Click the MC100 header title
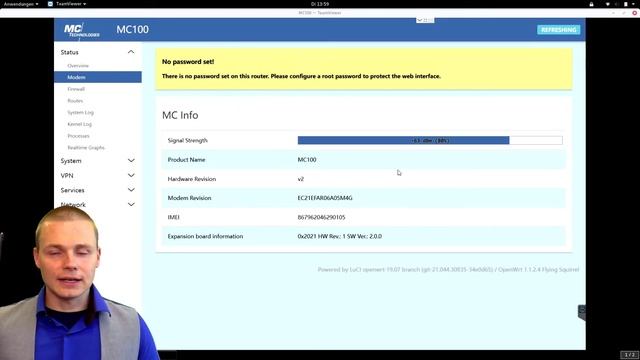This screenshot has height=360, width=640. tap(132, 29)
